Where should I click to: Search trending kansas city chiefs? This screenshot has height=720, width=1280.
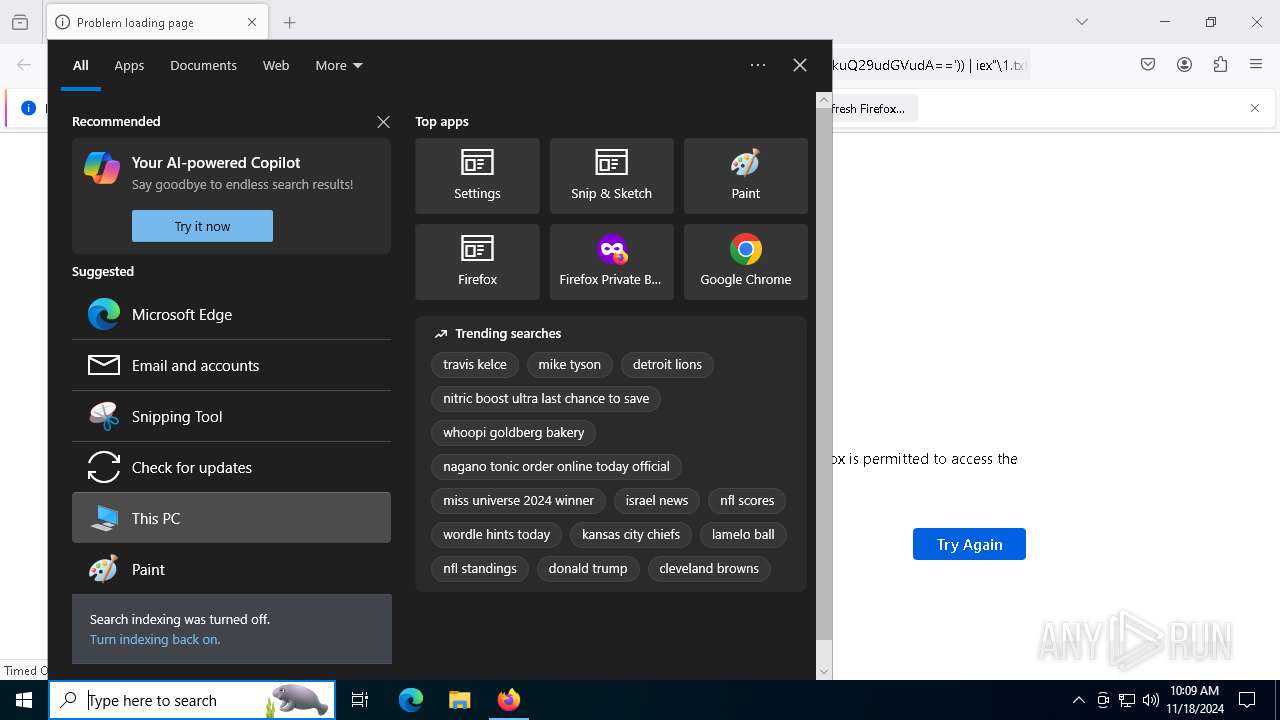click(x=631, y=535)
